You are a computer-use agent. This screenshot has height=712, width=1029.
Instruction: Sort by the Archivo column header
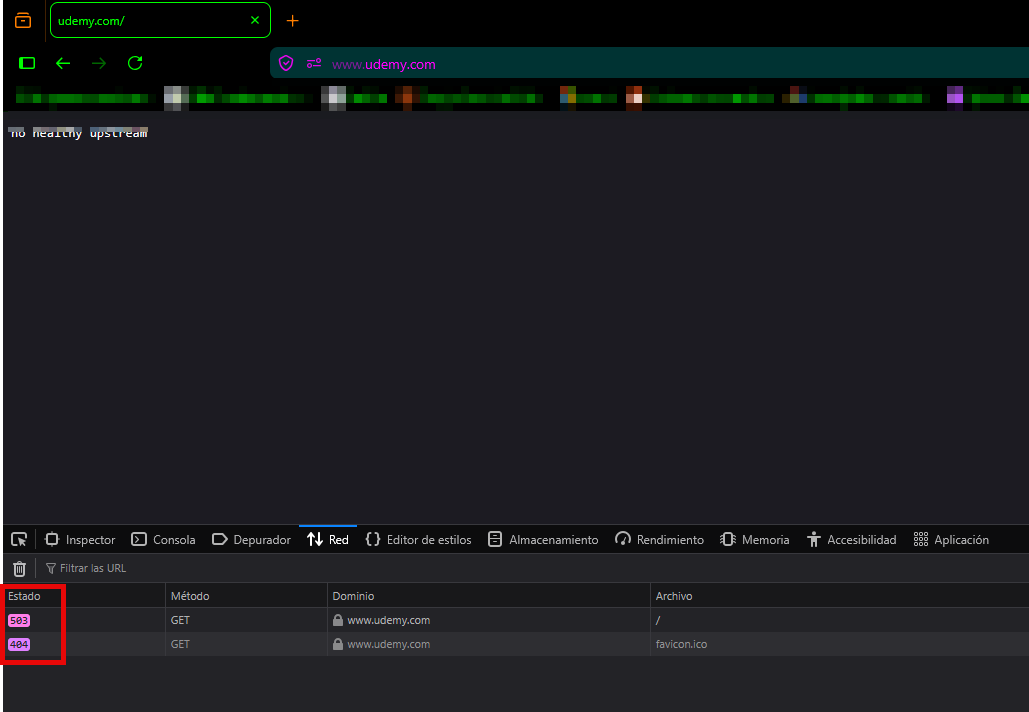(840, 596)
